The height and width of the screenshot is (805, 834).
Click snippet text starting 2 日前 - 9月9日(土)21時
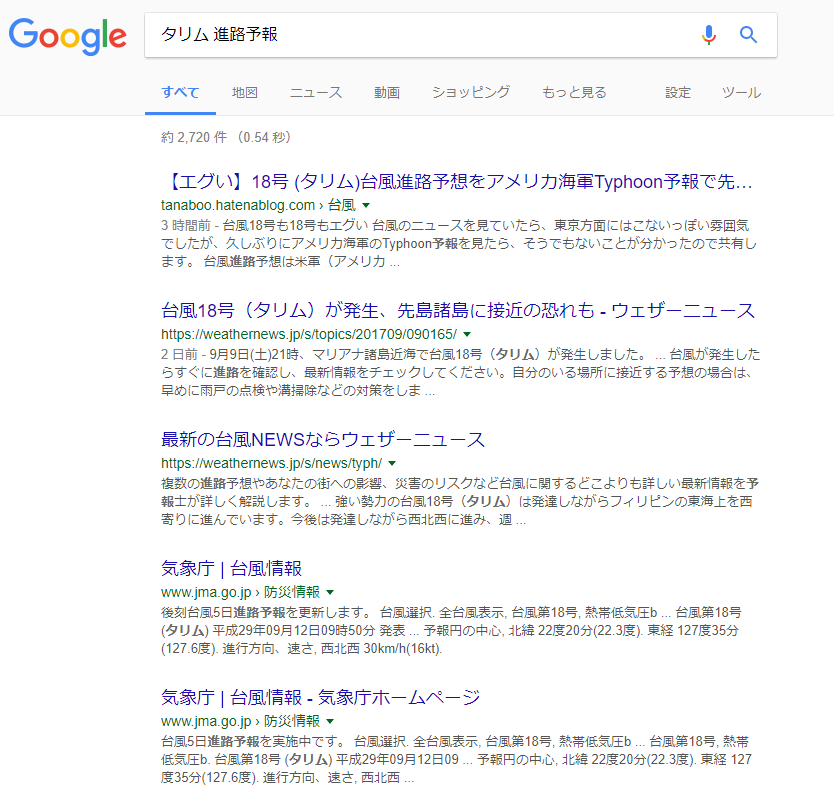click(461, 372)
